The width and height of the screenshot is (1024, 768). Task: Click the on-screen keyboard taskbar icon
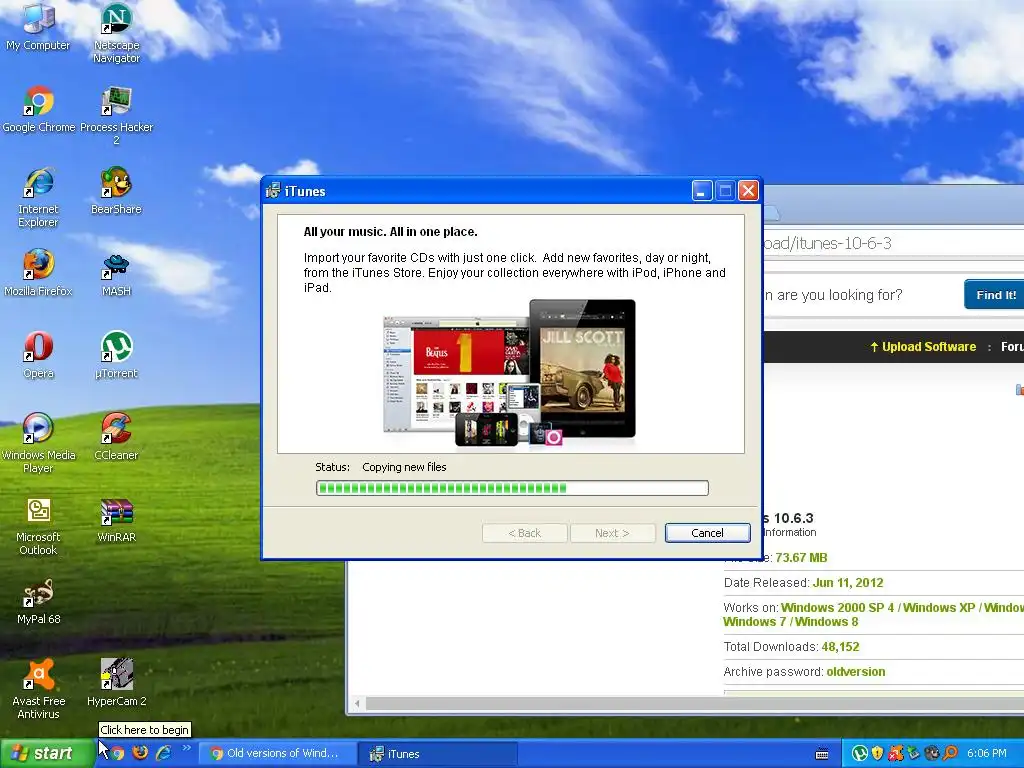pos(822,754)
